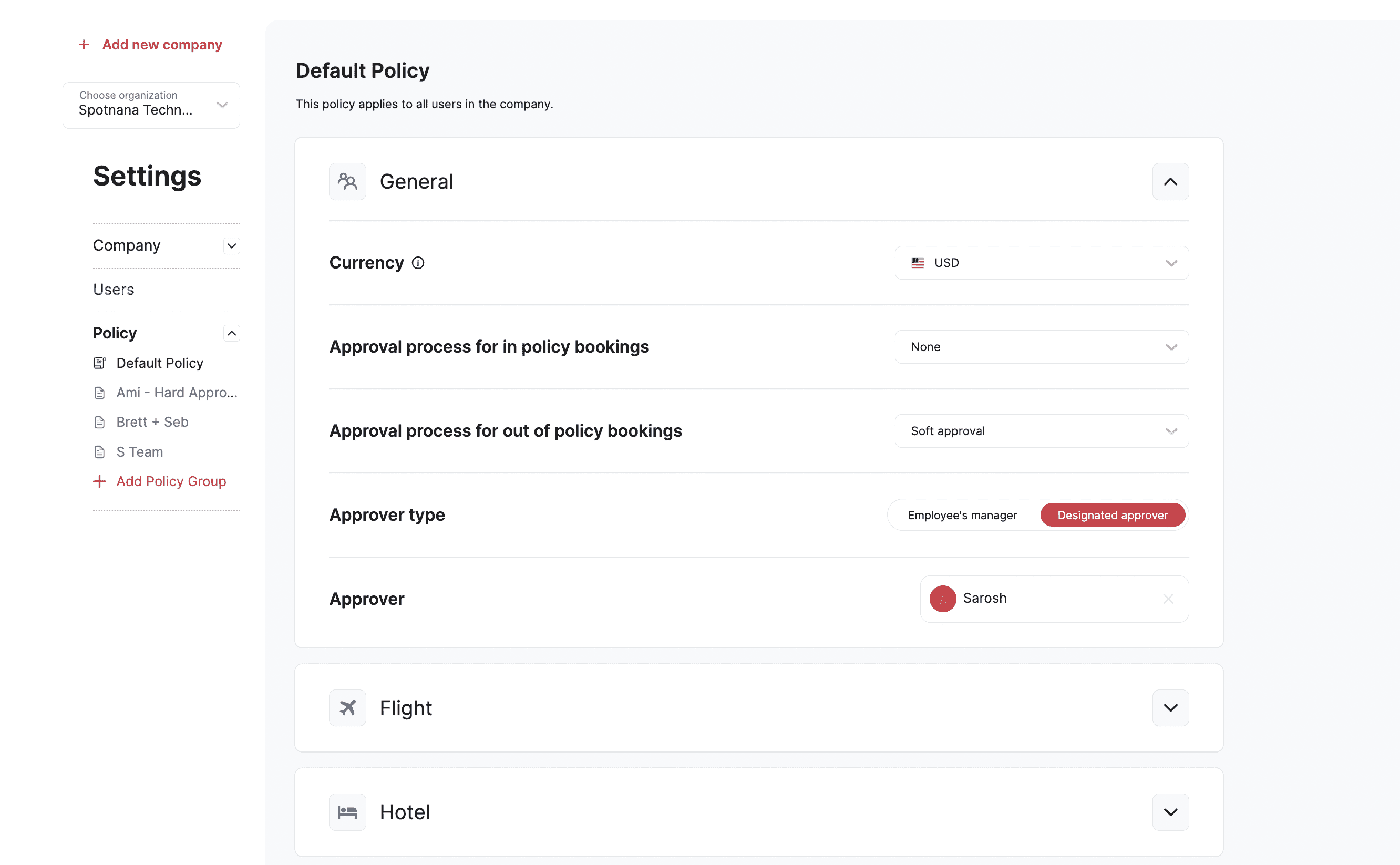
Task: Select Designated approver option
Action: (1112, 515)
